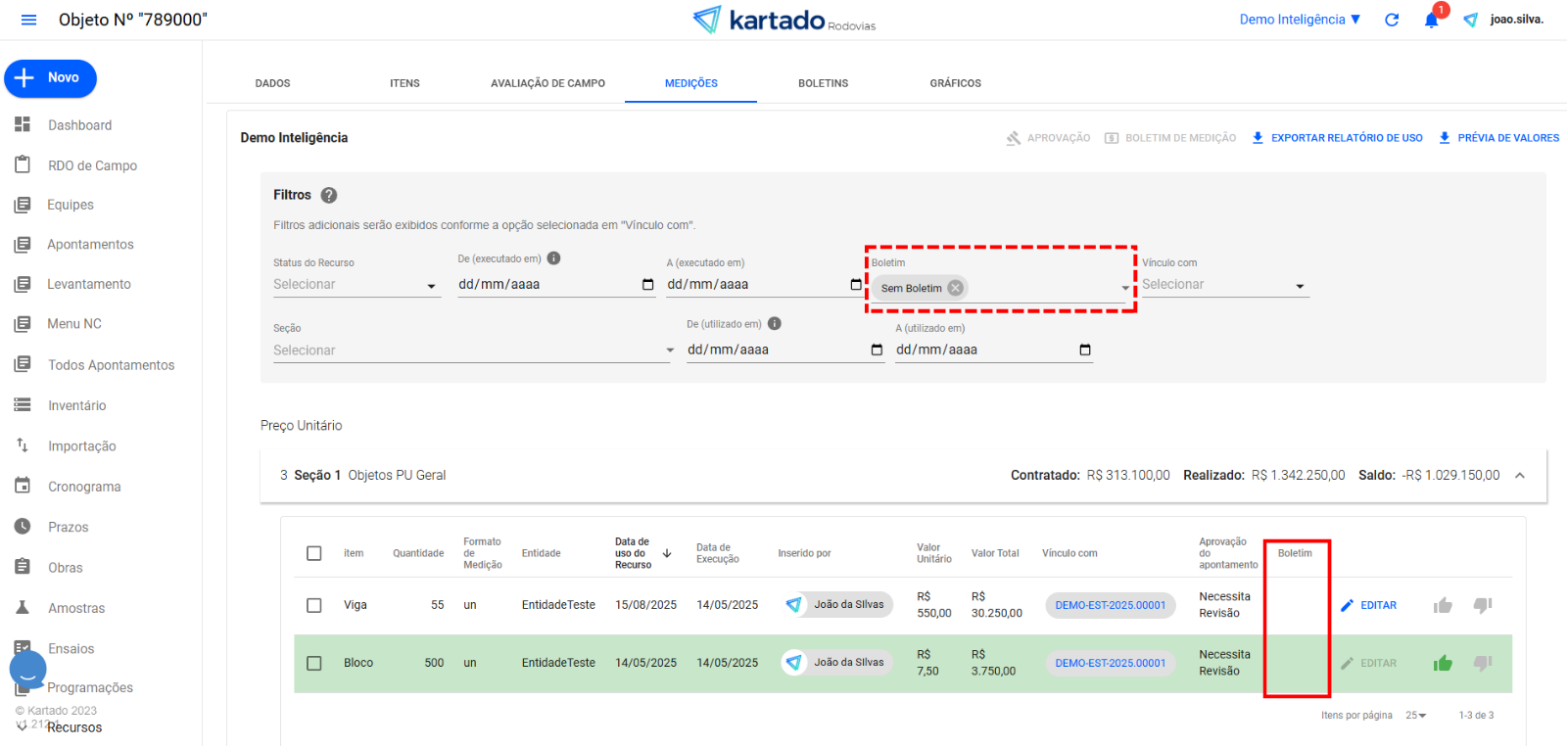Open the AVALIAÇÃO DE CAMPO tab
This screenshot has width=1568, height=747.
point(547,83)
